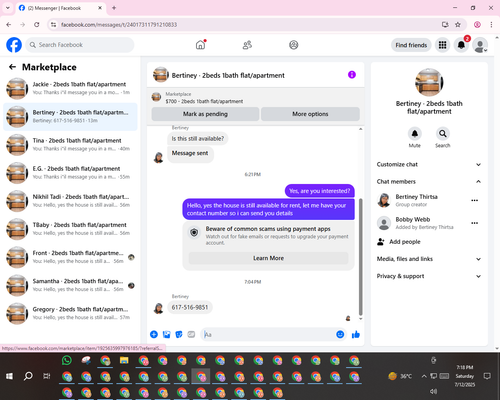Open more actions plus icon in composer
The image size is (500, 400).
pyautogui.click(x=154, y=334)
